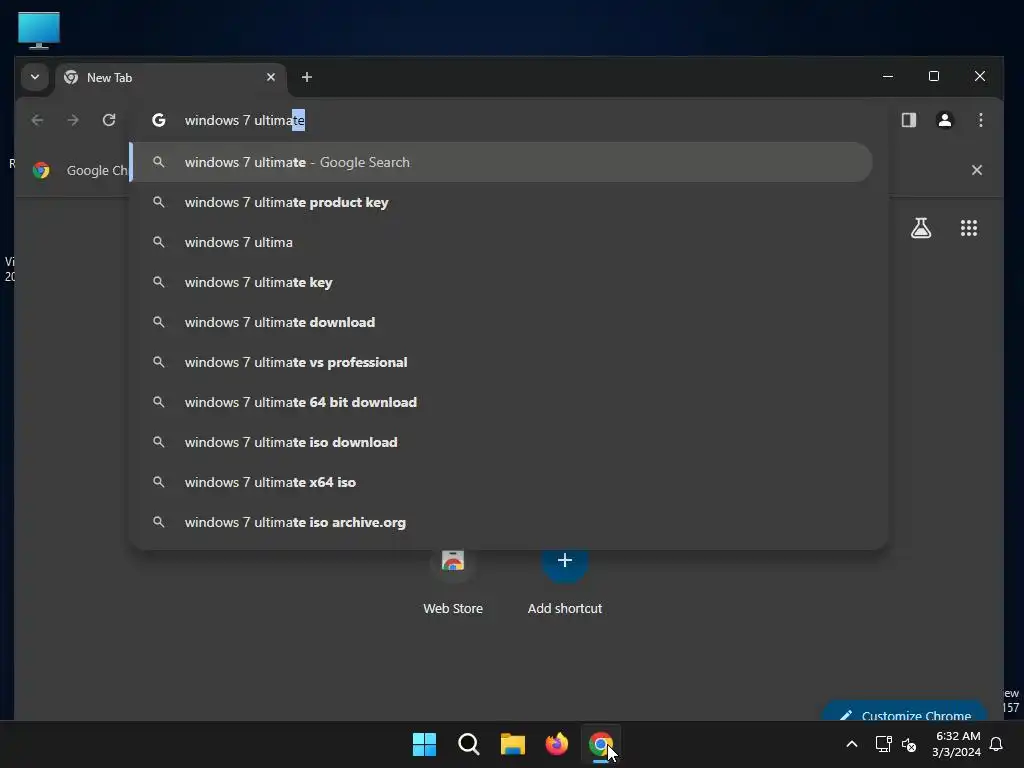Show hidden system tray icons
This screenshot has height=768, width=1024.
click(x=852, y=744)
